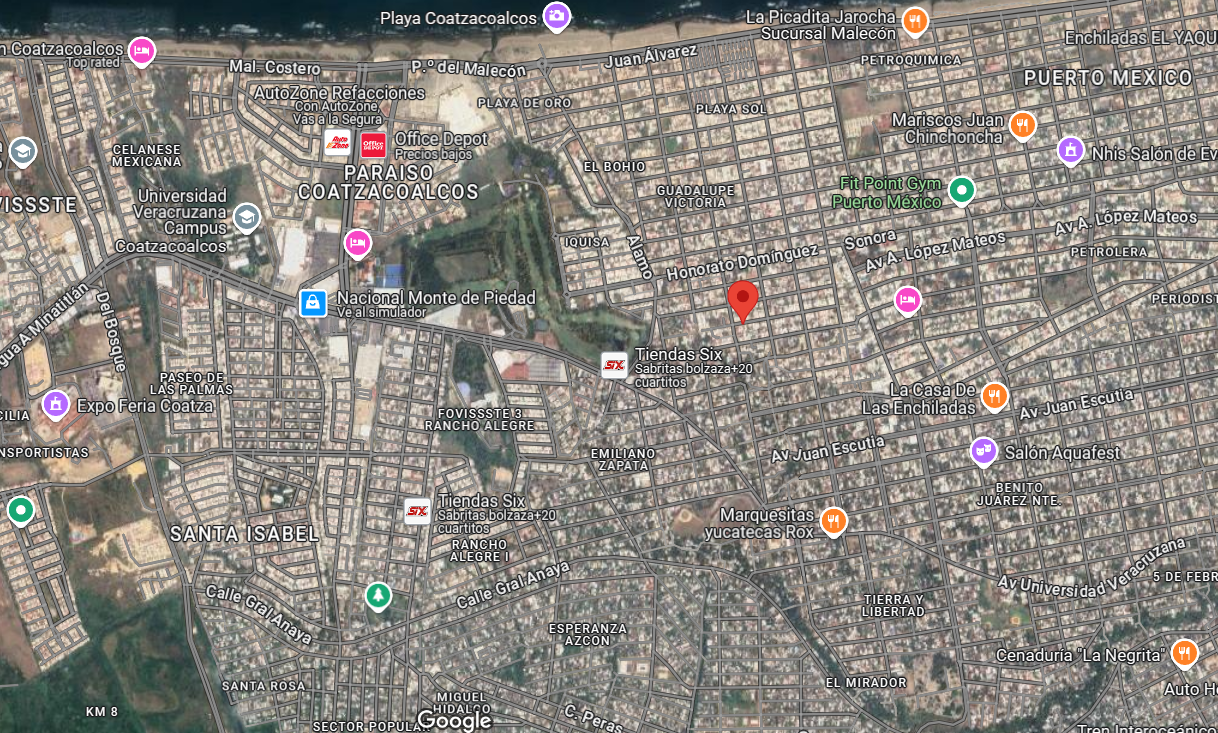Click the Honorato Domínguez street label
Screen dimensions: 1218x733
tap(743, 263)
